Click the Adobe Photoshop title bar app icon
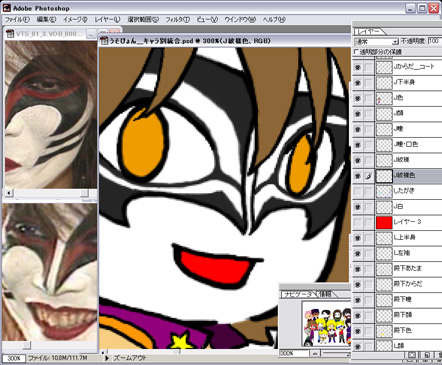Image resolution: width=442 pixels, height=365 pixels. click(x=7, y=8)
